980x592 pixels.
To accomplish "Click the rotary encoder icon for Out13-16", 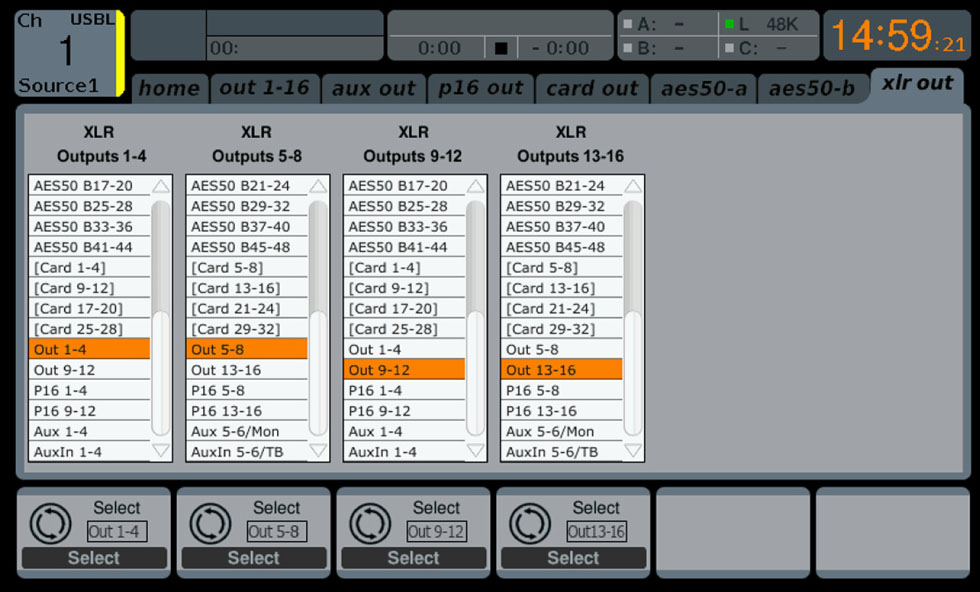I will click(529, 523).
